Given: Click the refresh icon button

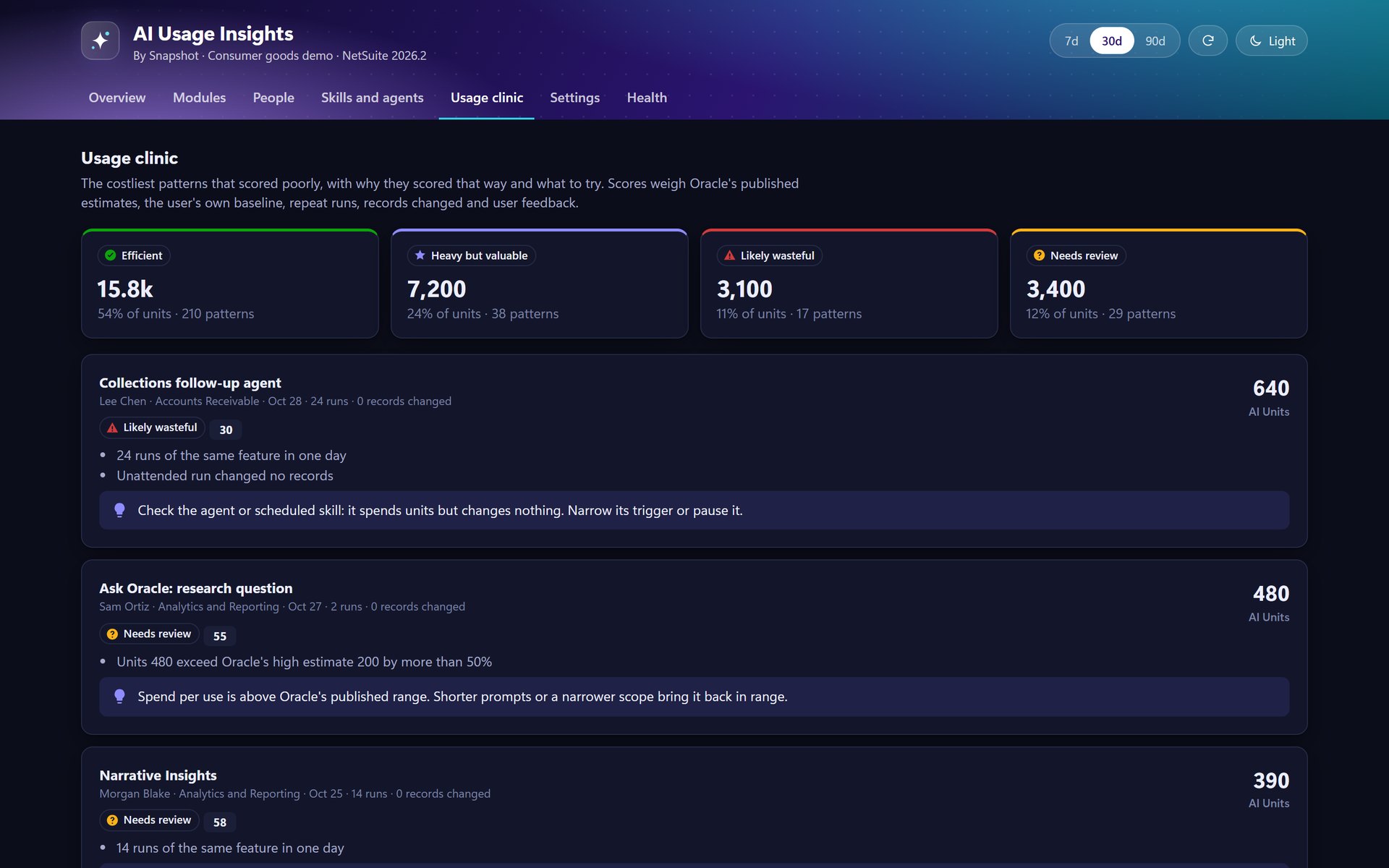Looking at the screenshot, I should 1207,41.
